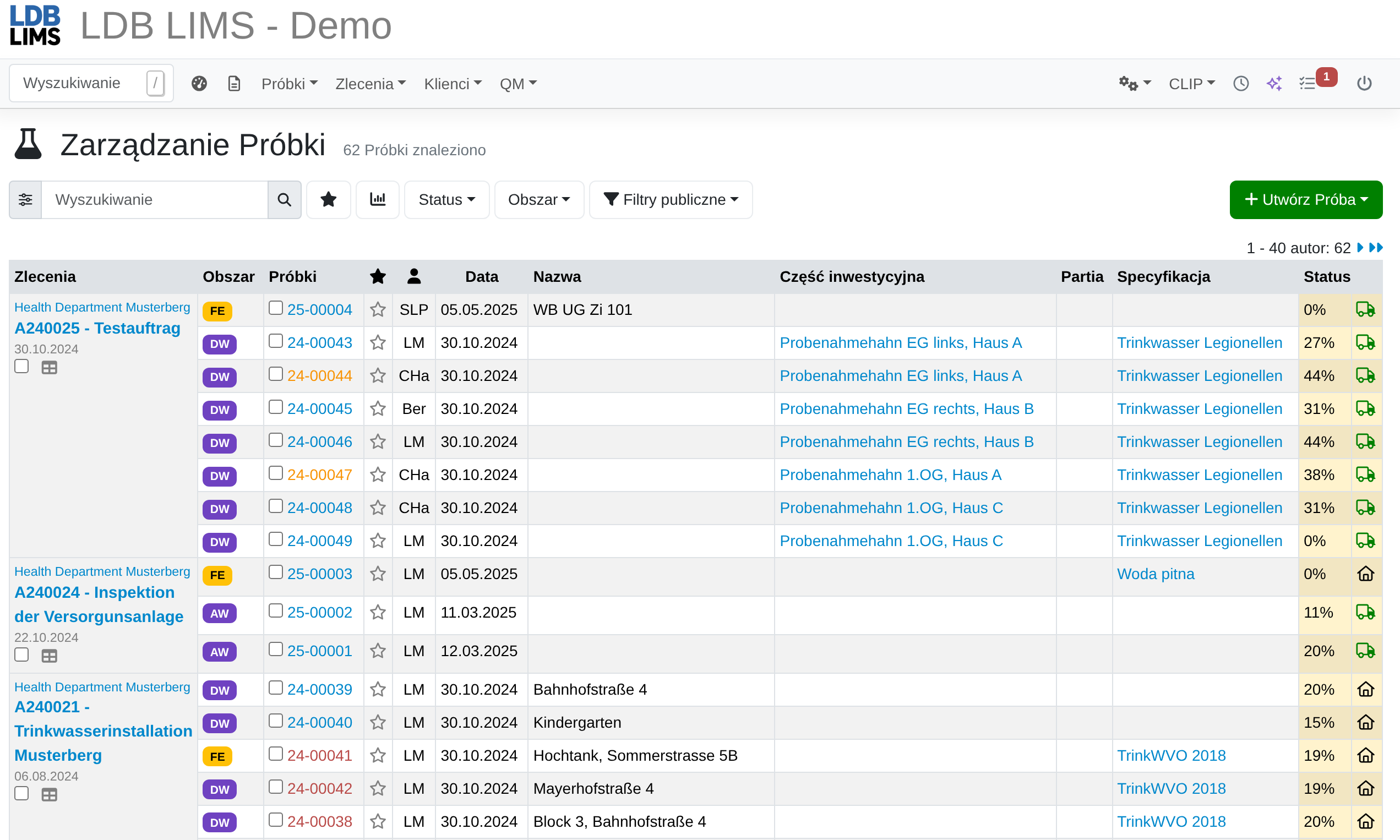Image resolution: width=1400 pixels, height=840 pixels.
Task: Check the order checkbox under A240024 Inspektion
Action: (21, 655)
